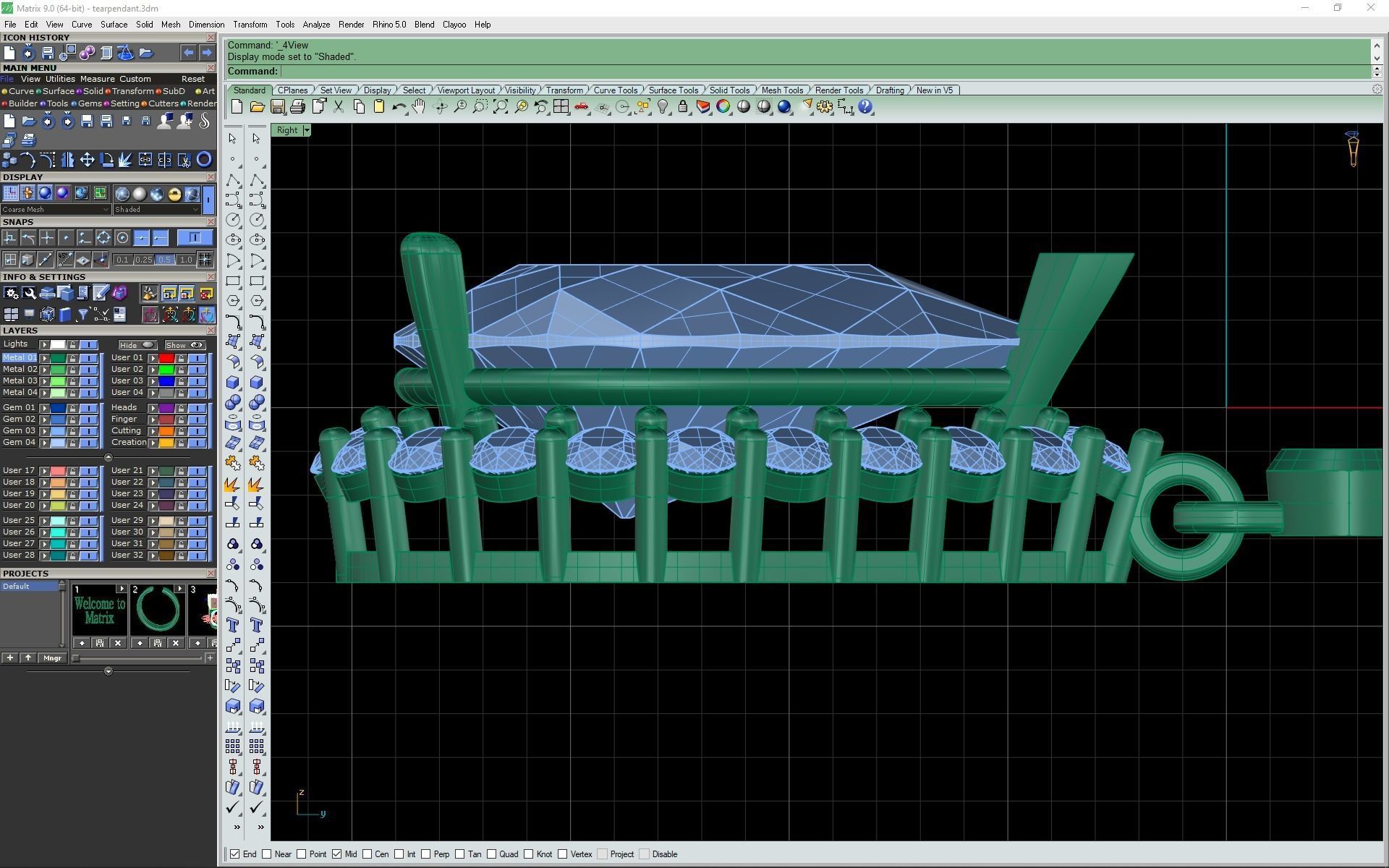Click the padlock Lock Objects icon
The width and height of the screenshot is (1389, 868).
[682, 107]
